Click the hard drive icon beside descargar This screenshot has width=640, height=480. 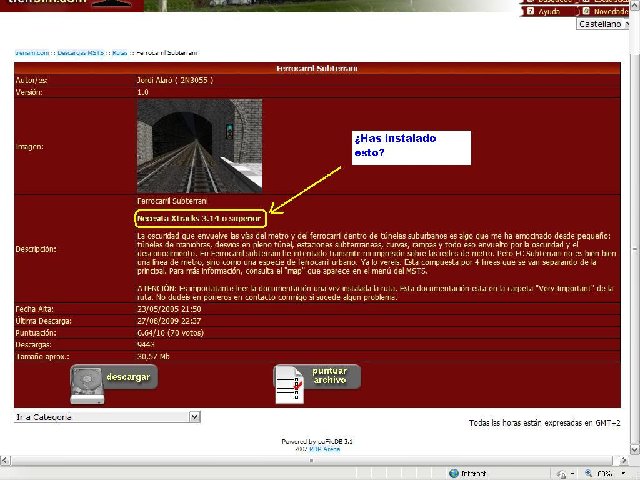pos(86,385)
